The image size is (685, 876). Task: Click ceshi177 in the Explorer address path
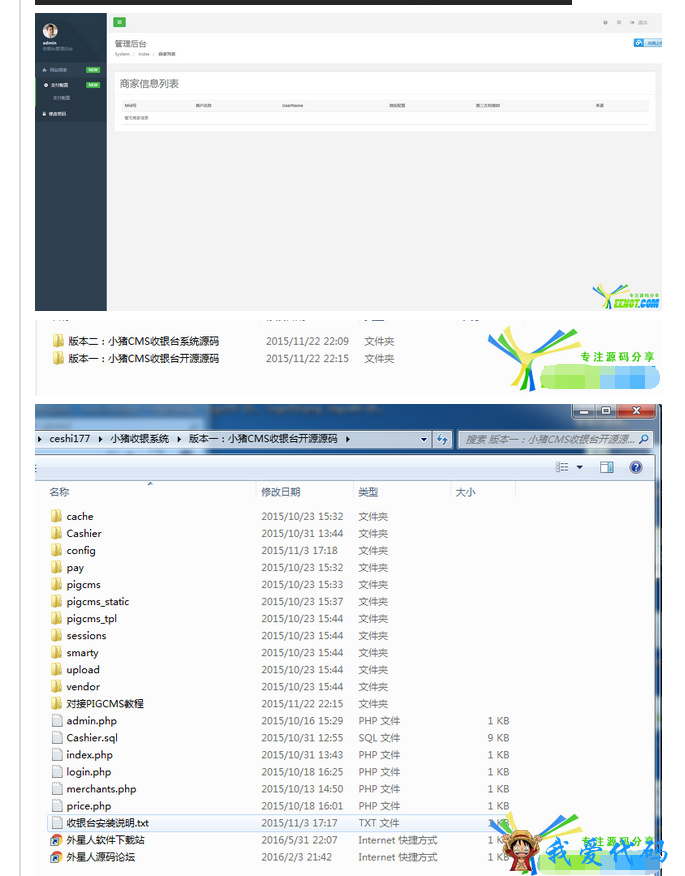(x=69, y=439)
